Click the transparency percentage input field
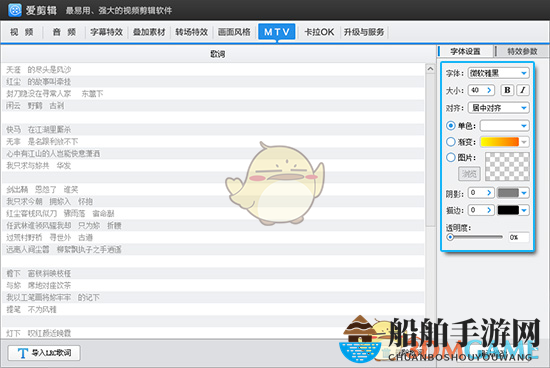The height and width of the screenshot is (368, 550). (519, 237)
